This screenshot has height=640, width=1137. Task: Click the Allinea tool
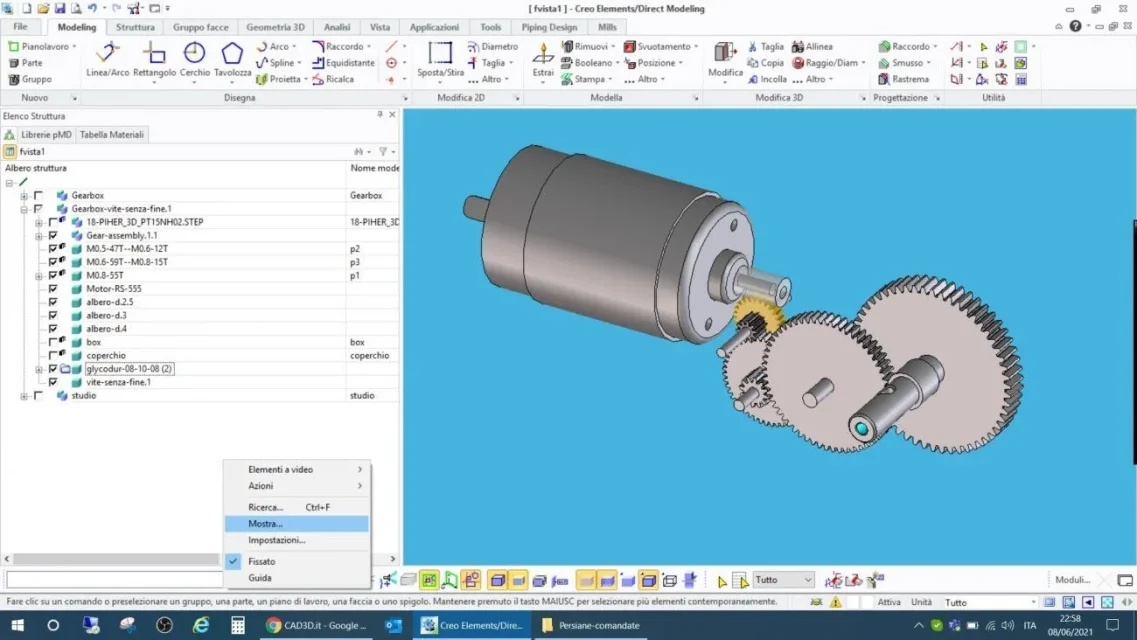coord(813,46)
